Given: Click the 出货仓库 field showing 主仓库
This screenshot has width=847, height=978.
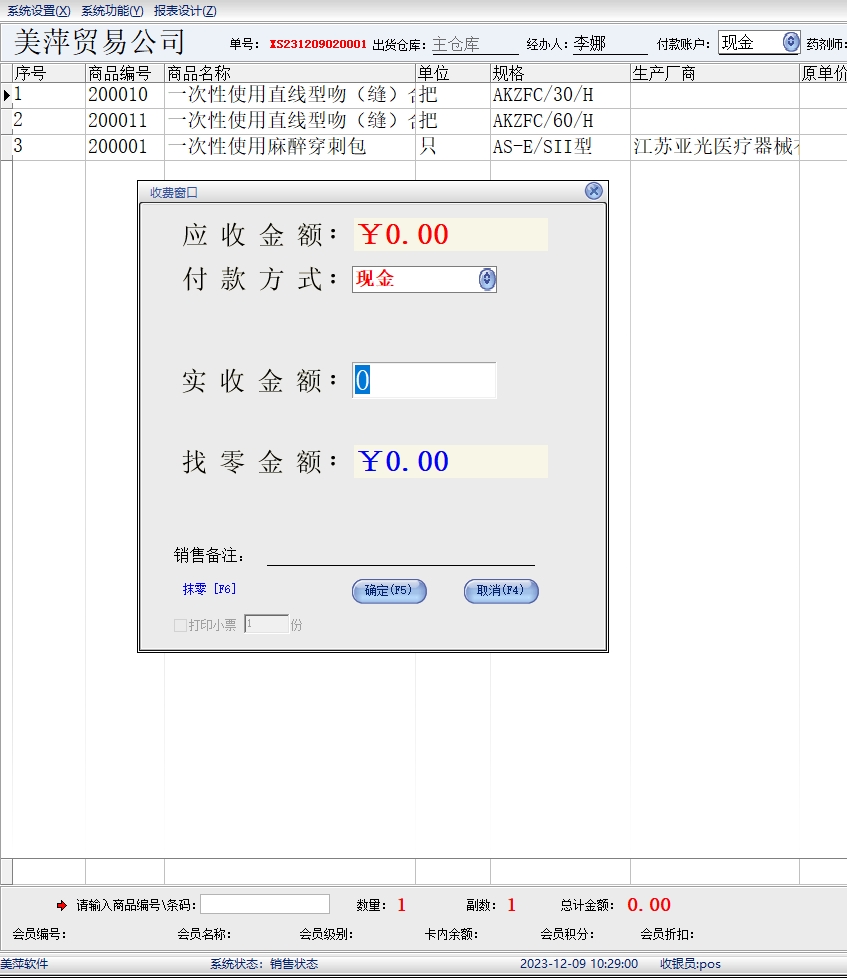Looking at the screenshot, I should point(474,44).
